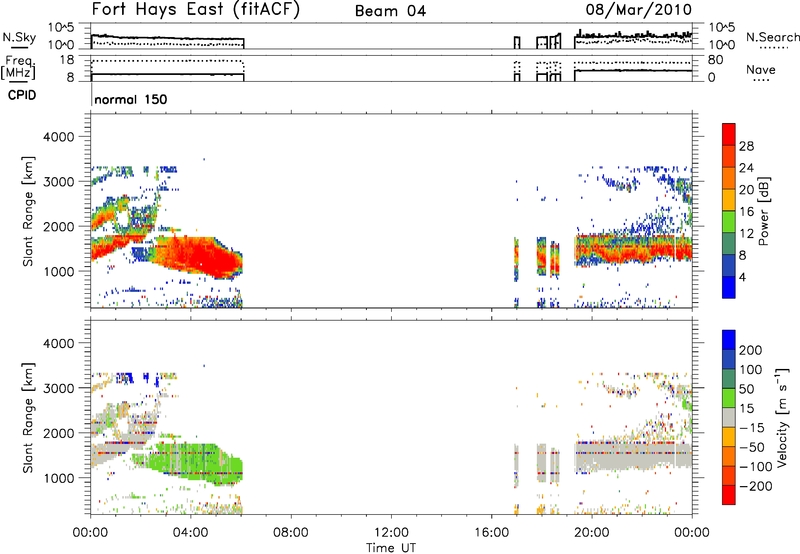This screenshot has width=800, height=554.
Task: Click the '4000' tick on power panel
Action: tap(58, 137)
